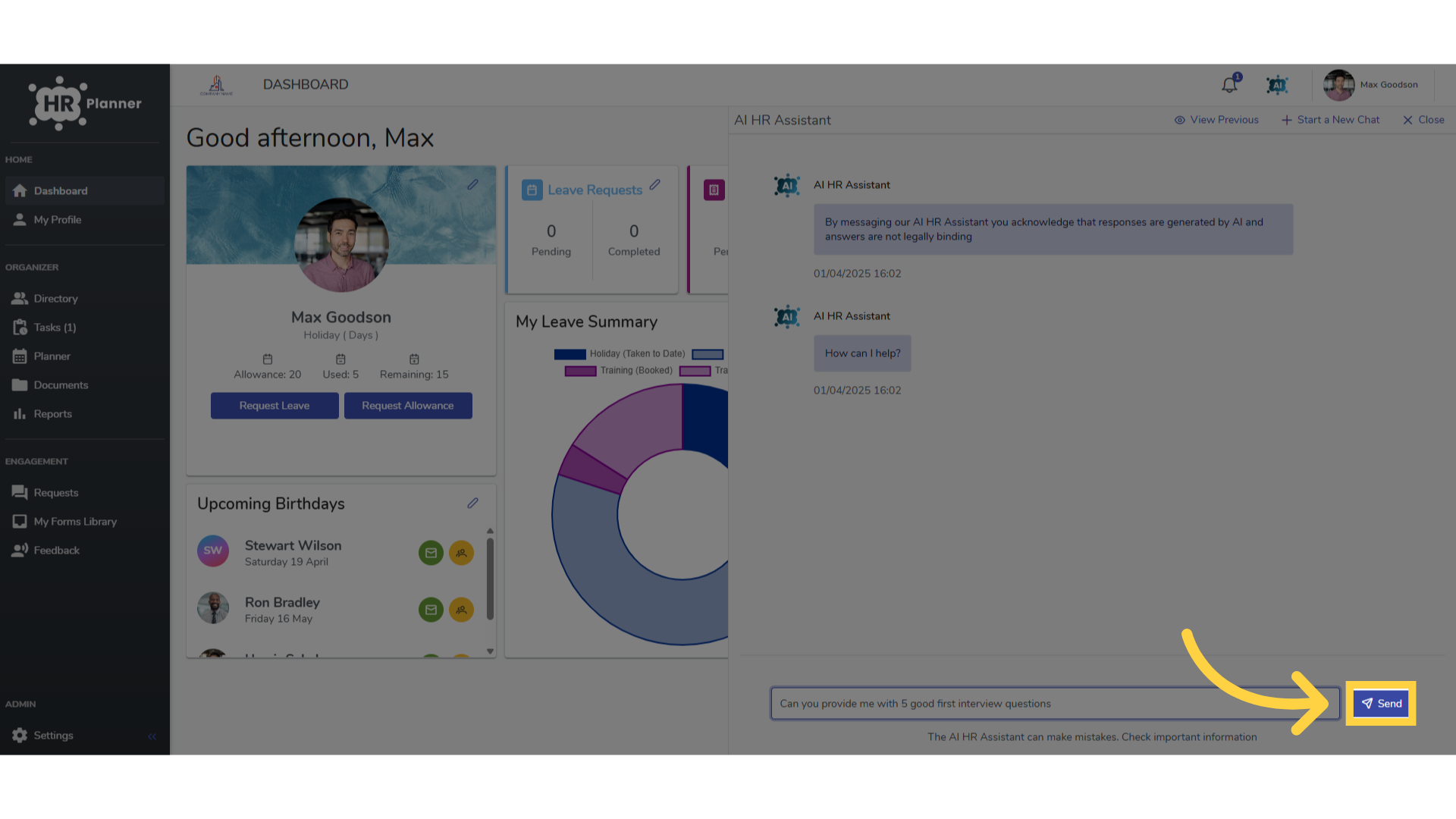Go to Planner in the sidebar
The image size is (1456, 819).
pyautogui.click(x=85, y=356)
